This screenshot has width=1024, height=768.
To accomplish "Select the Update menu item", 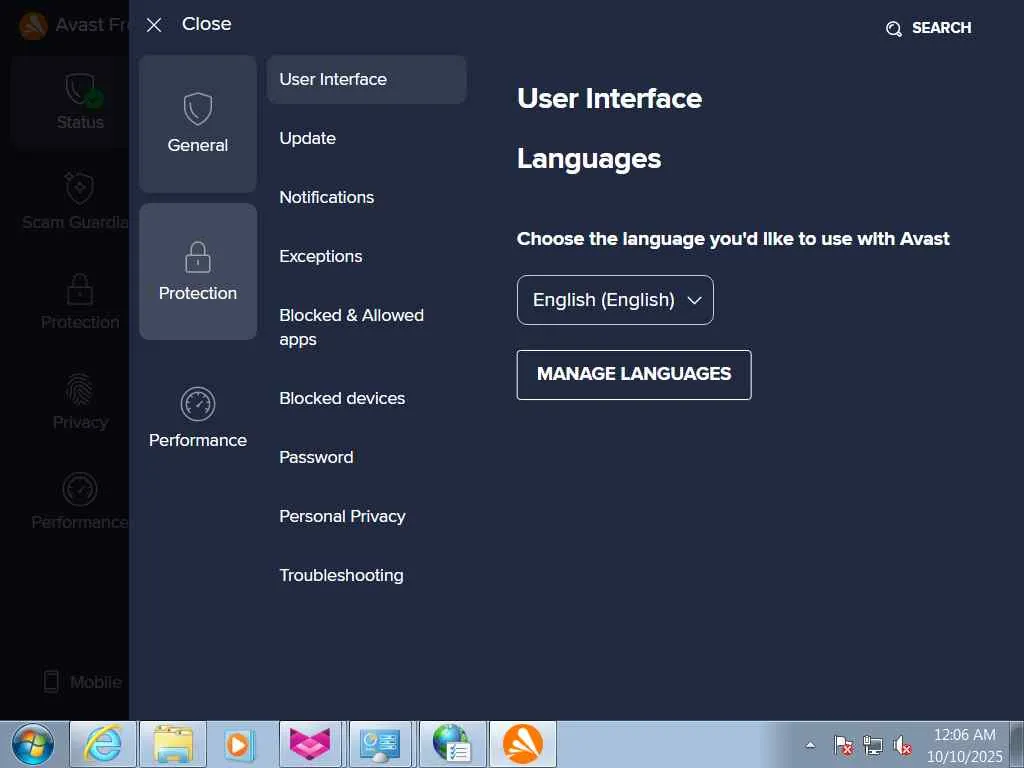I will pos(308,138).
